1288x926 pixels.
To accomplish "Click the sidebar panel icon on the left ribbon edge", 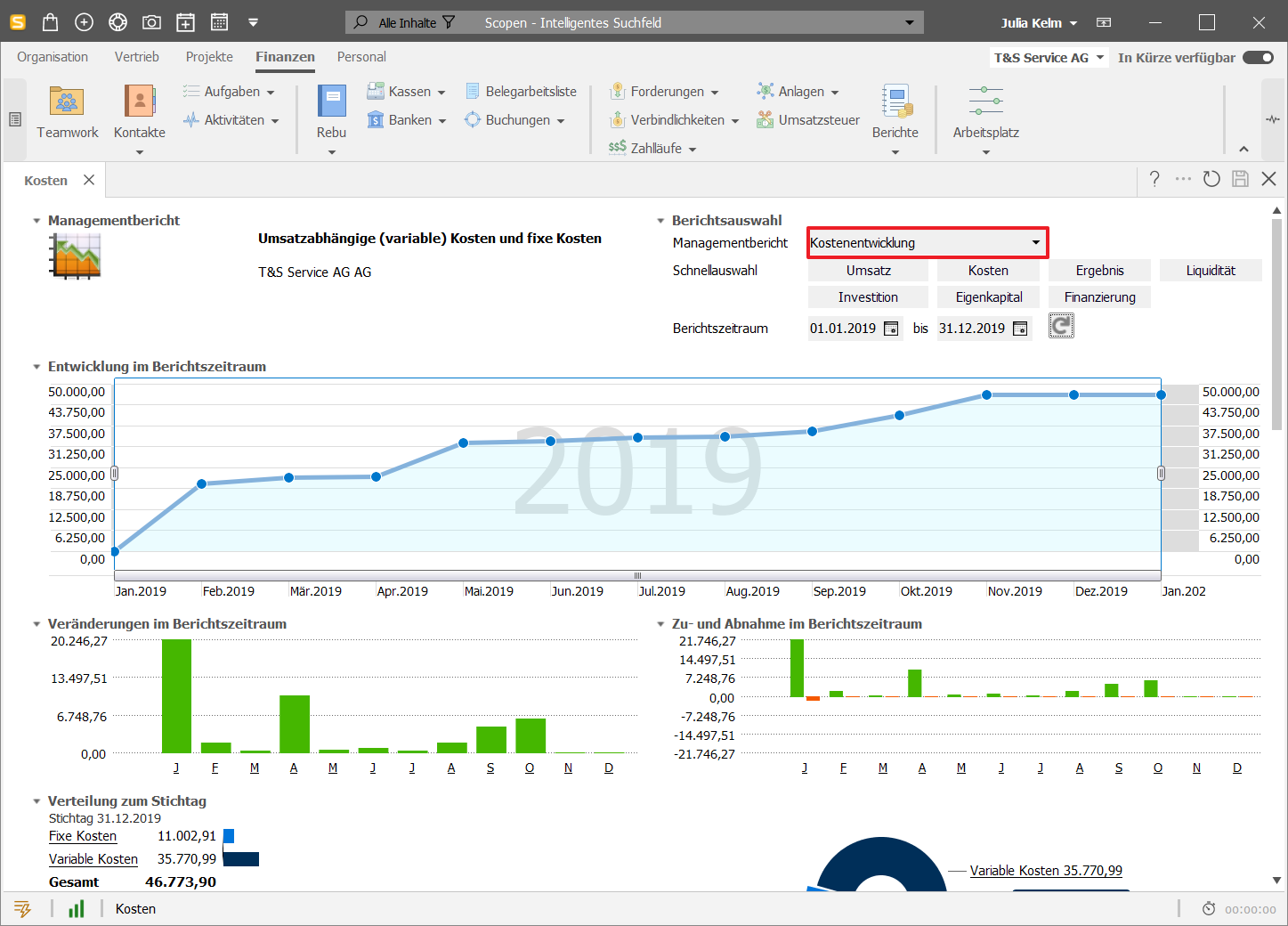I will 15,119.
